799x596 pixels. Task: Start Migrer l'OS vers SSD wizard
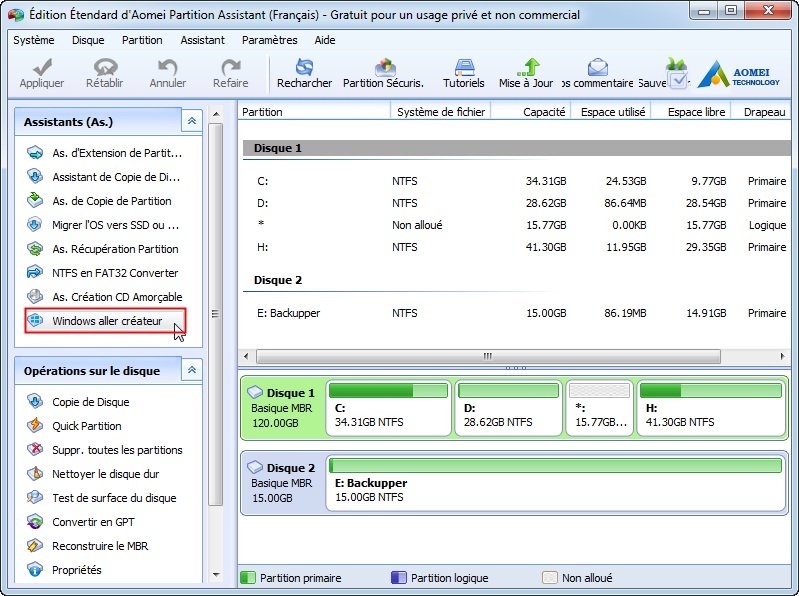pos(104,225)
